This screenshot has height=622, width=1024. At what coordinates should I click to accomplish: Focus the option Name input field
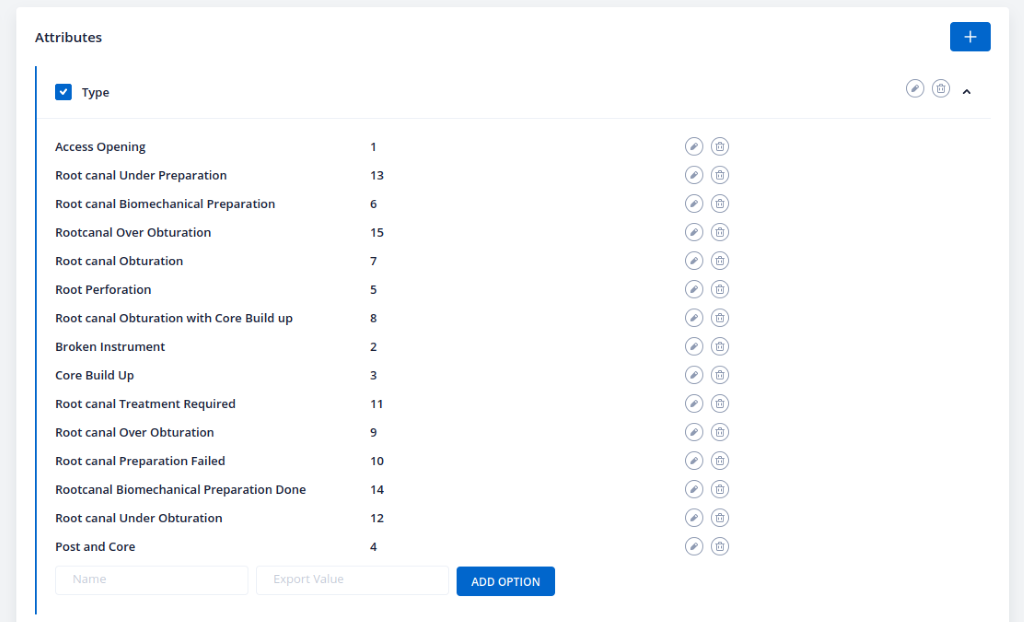click(x=151, y=580)
